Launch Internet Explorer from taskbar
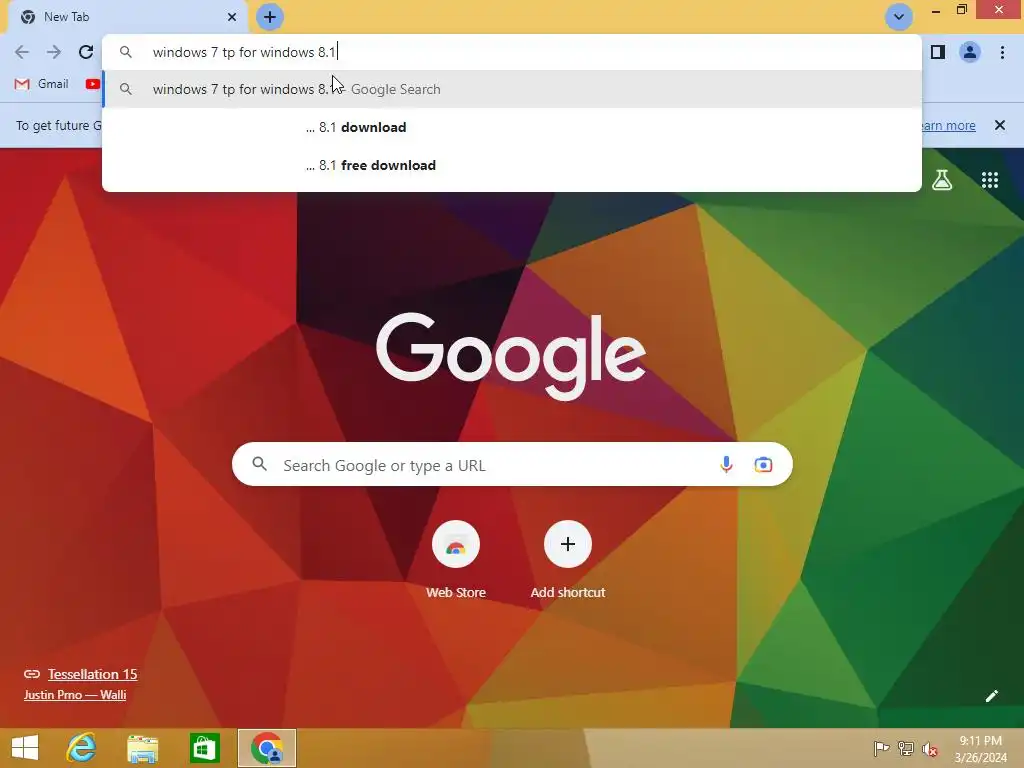This screenshot has height=768, width=1024. [x=81, y=748]
